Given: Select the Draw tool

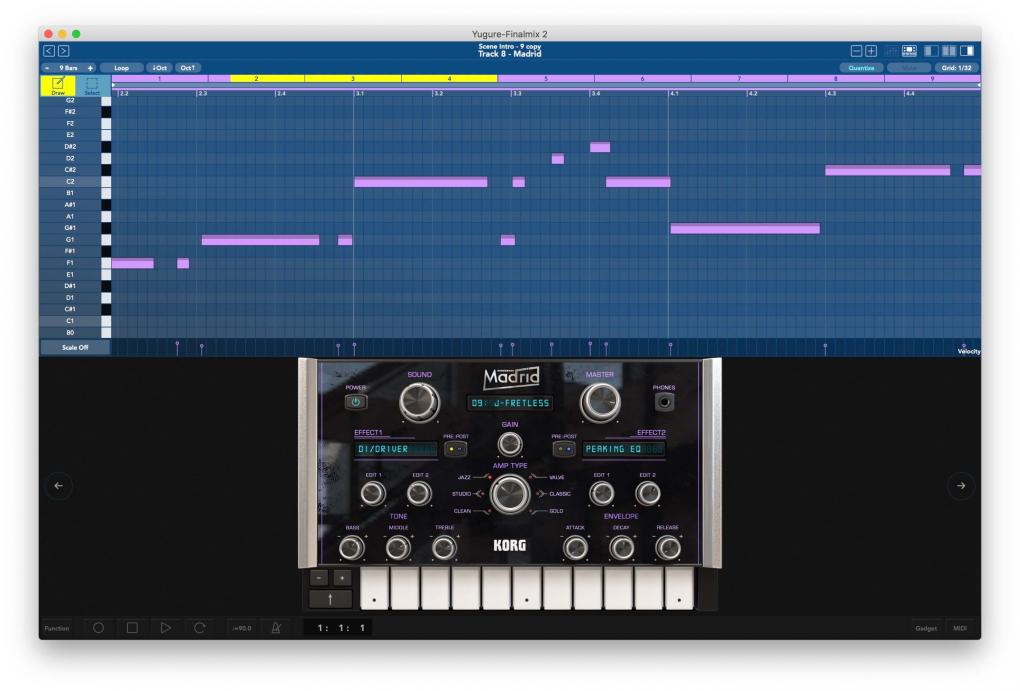Looking at the screenshot, I should [x=58, y=85].
